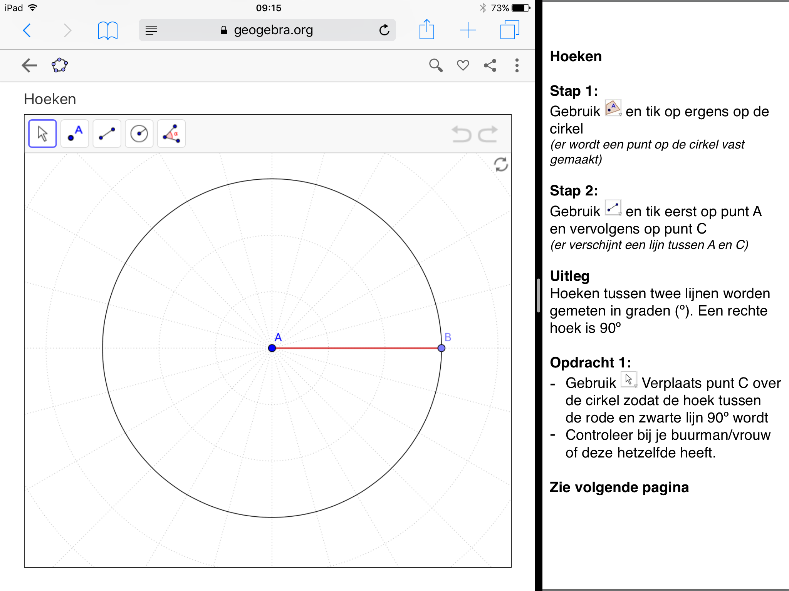789x591 pixels.
Task: Open a new Safari tab
Action: pos(468,30)
